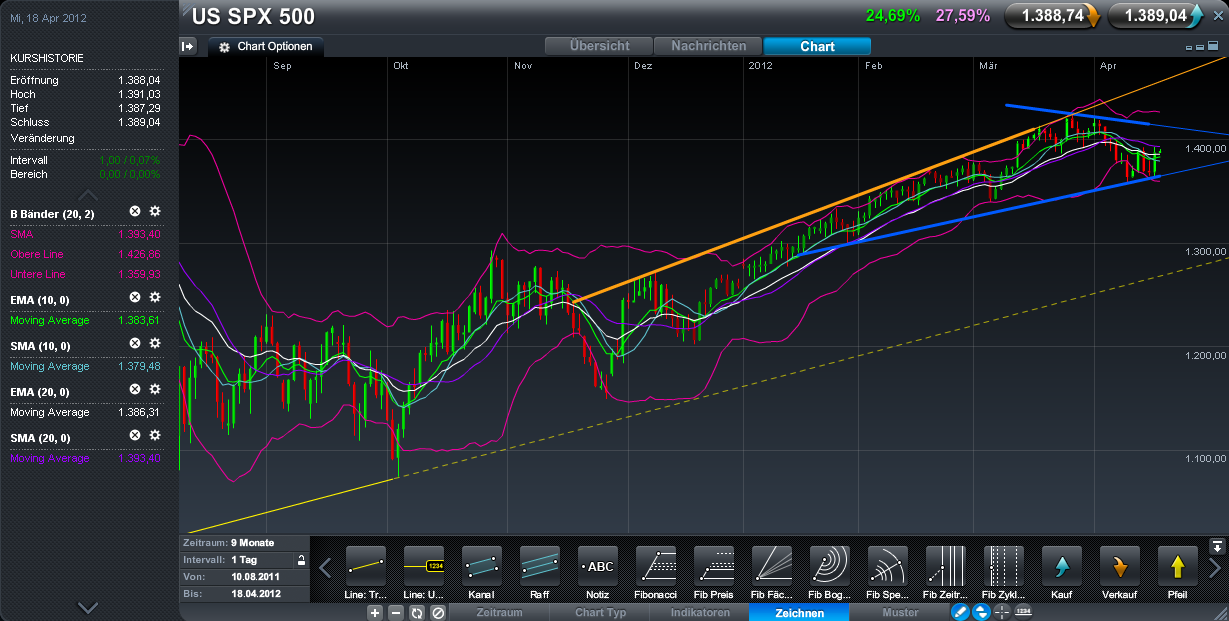Choose the yellow Pfeil arrow tool
Viewport: 1229px width, 621px height.
click(1178, 567)
